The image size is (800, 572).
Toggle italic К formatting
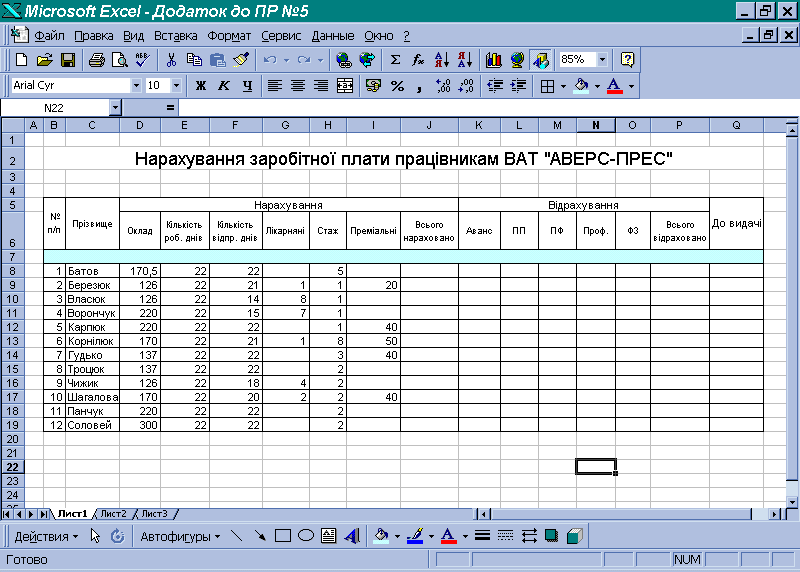[x=223, y=86]
